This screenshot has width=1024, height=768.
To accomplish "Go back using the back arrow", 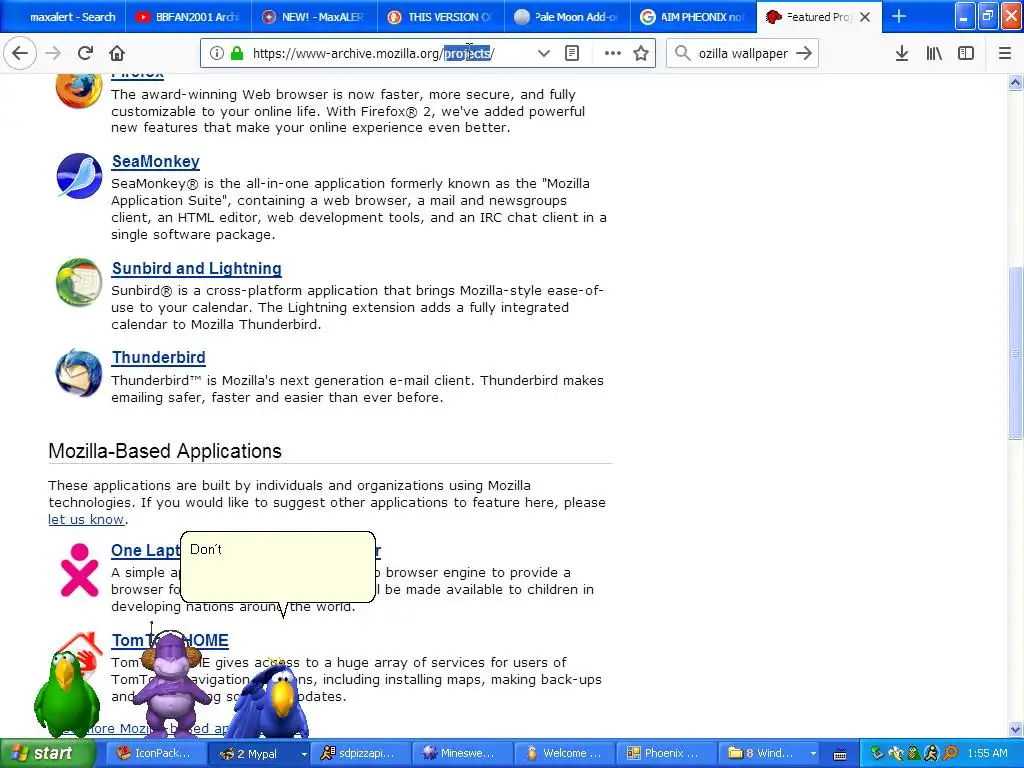I will point(20,53).
